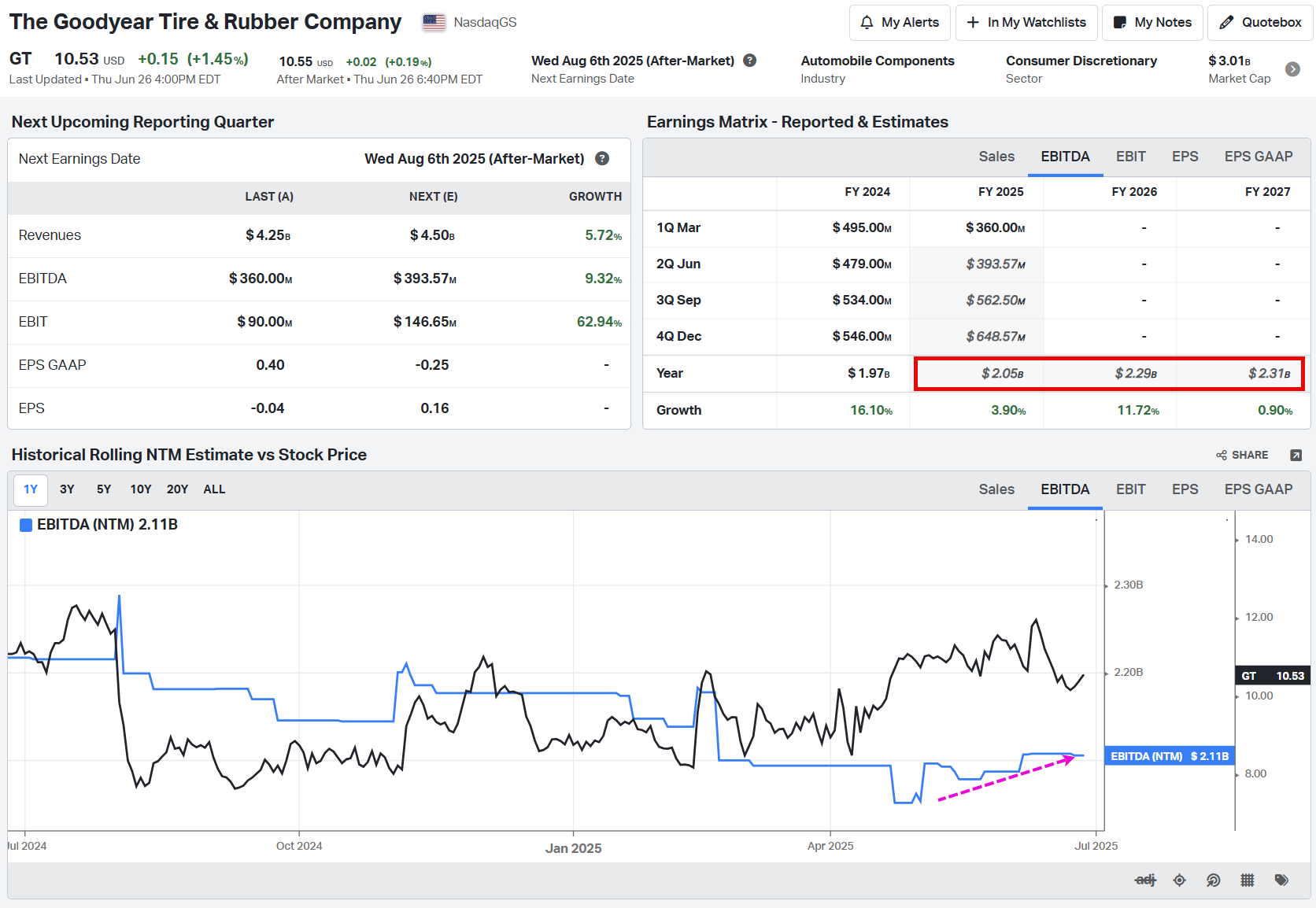1316x908 pixels.
Task: Switch historical chart to EPS tab
Action: (x=1185, y=489)
